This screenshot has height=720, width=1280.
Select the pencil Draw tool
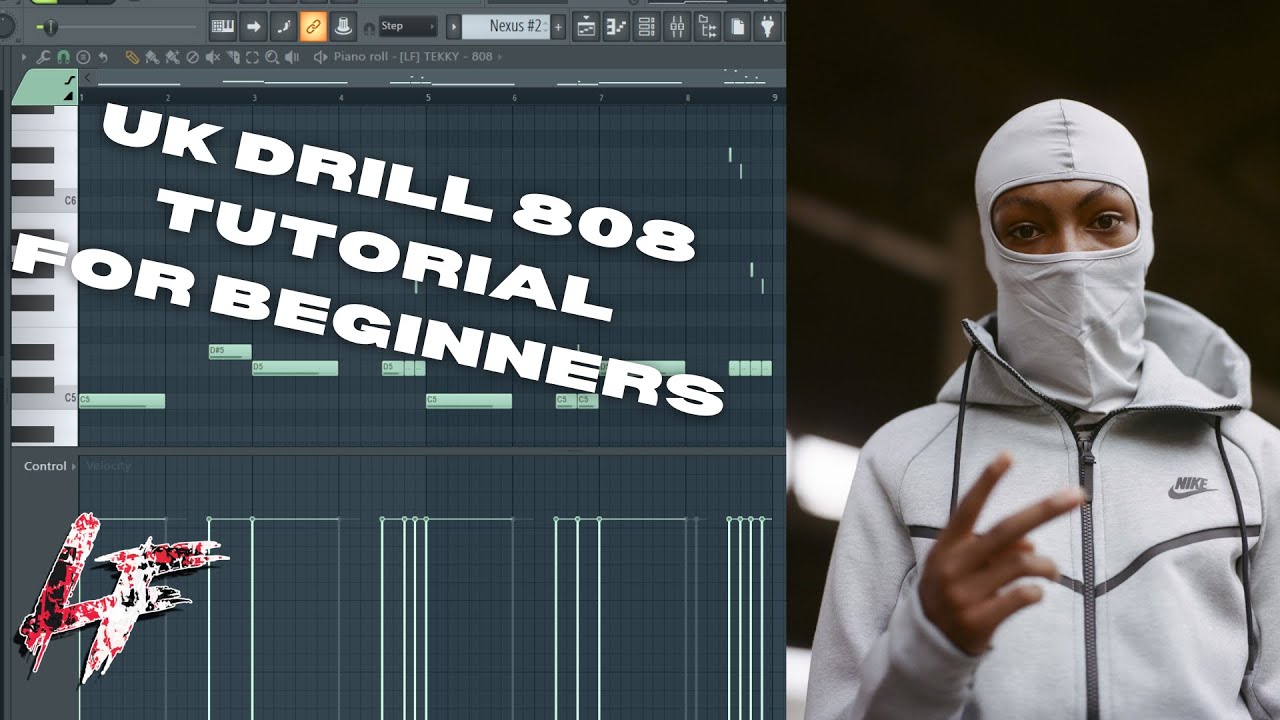tap(132, 57)
